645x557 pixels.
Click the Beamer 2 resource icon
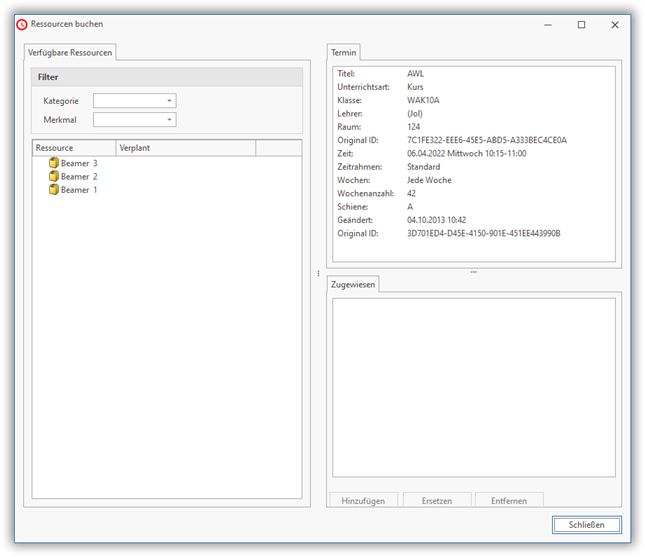[54, 176]
